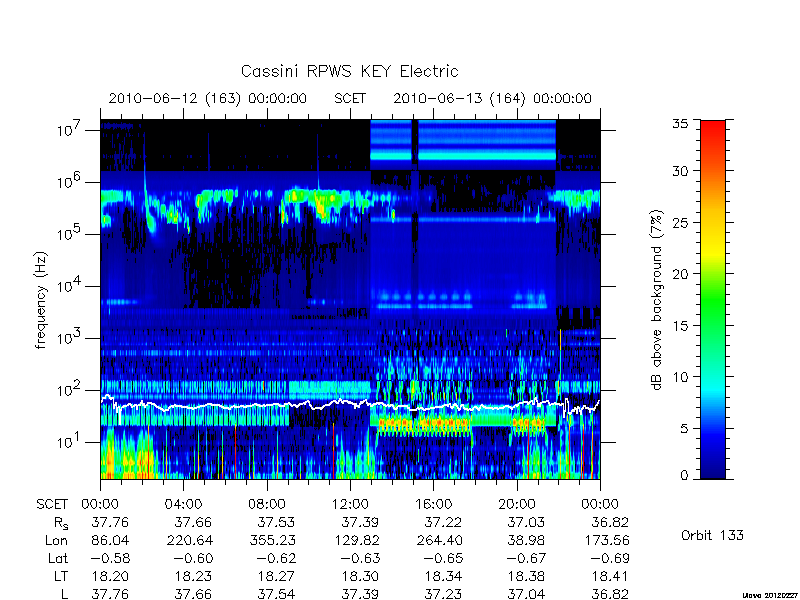800x600 pixels.
Task: Click the LT value '18.20'
Action: click(x=110, y=577)
